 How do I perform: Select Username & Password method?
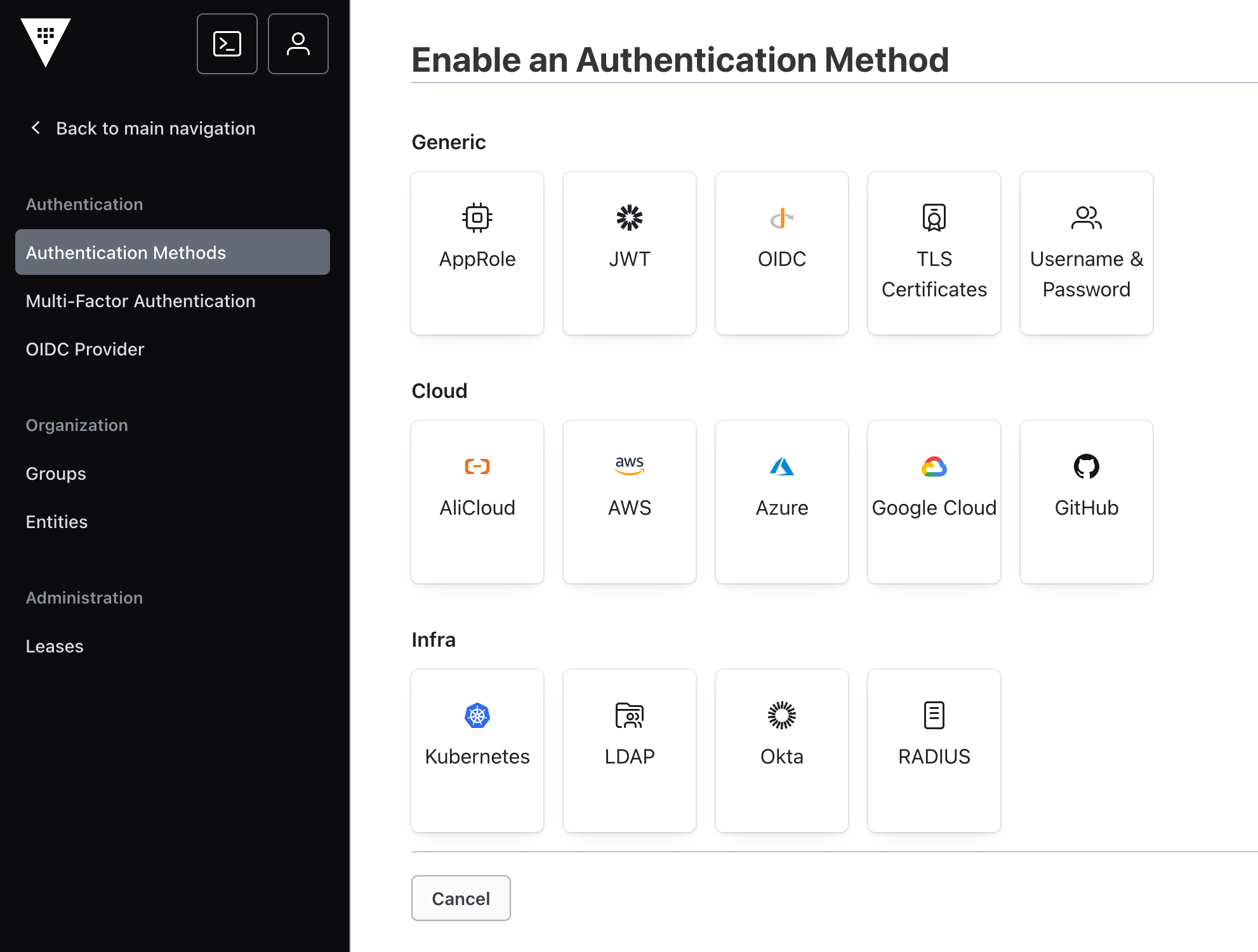click(x=1086, y=253)
